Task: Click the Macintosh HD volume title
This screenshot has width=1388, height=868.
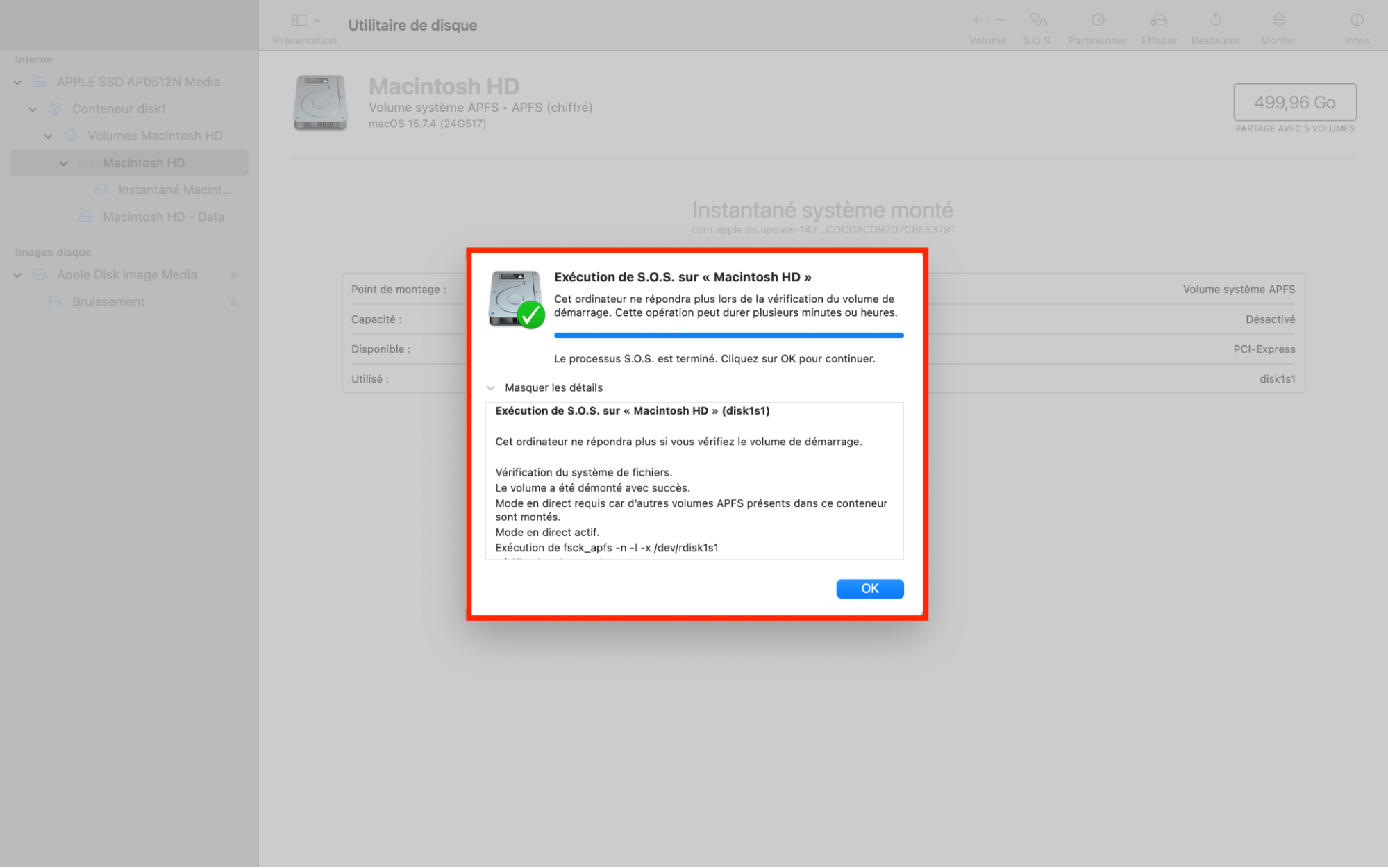Action: (444, 86)
